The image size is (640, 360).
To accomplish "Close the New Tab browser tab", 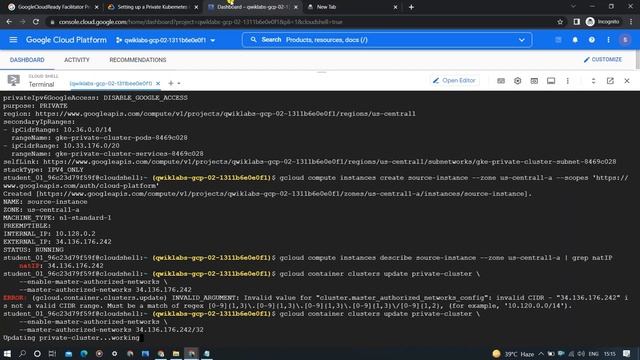I will pos(395,7).
